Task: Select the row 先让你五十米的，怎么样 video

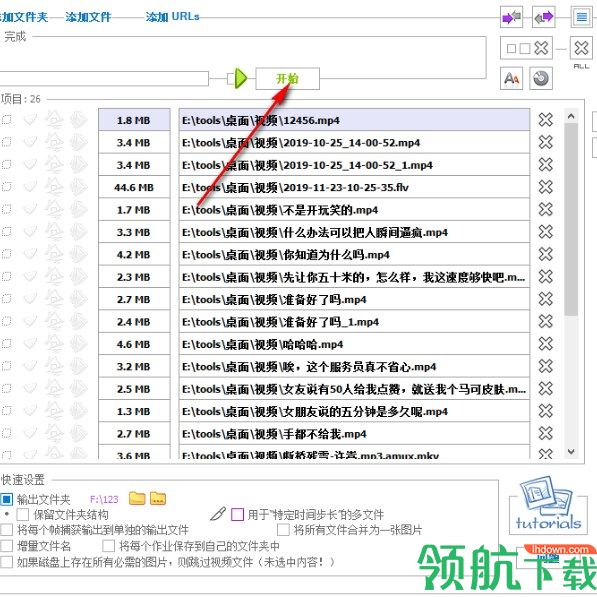Action: click(x=354, y=277)
